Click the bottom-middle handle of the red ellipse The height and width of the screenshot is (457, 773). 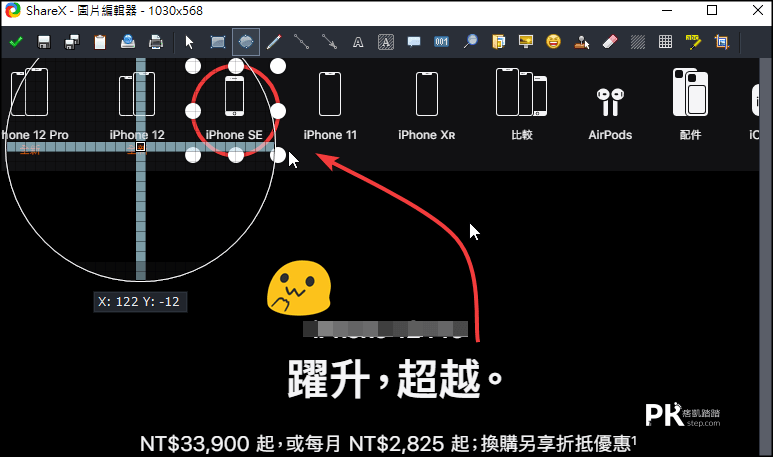pyautogui.click(x=236, y=155)
